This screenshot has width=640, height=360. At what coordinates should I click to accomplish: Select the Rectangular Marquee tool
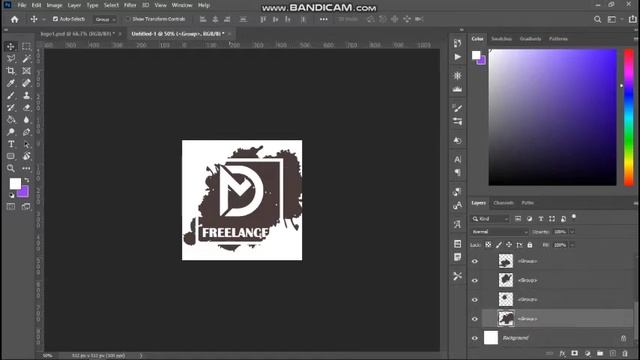click(27, 47)
